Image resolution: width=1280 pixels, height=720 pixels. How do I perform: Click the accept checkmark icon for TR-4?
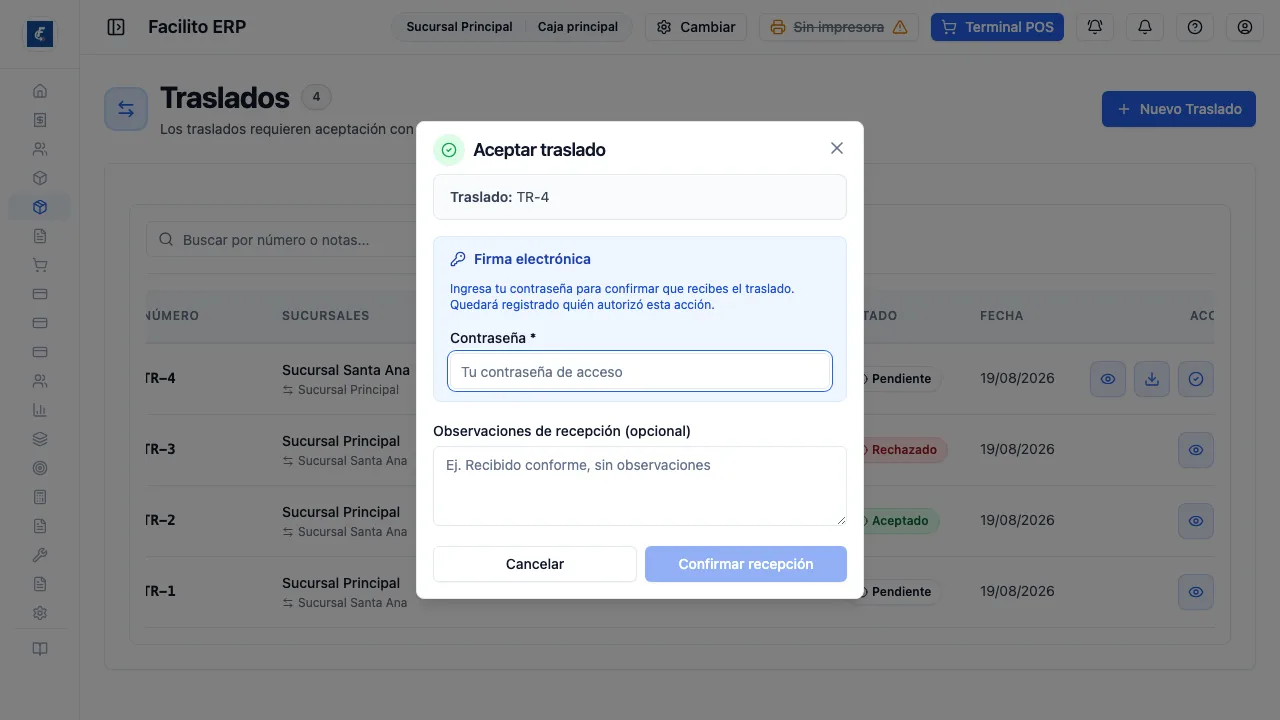(x=1196, y=379)
